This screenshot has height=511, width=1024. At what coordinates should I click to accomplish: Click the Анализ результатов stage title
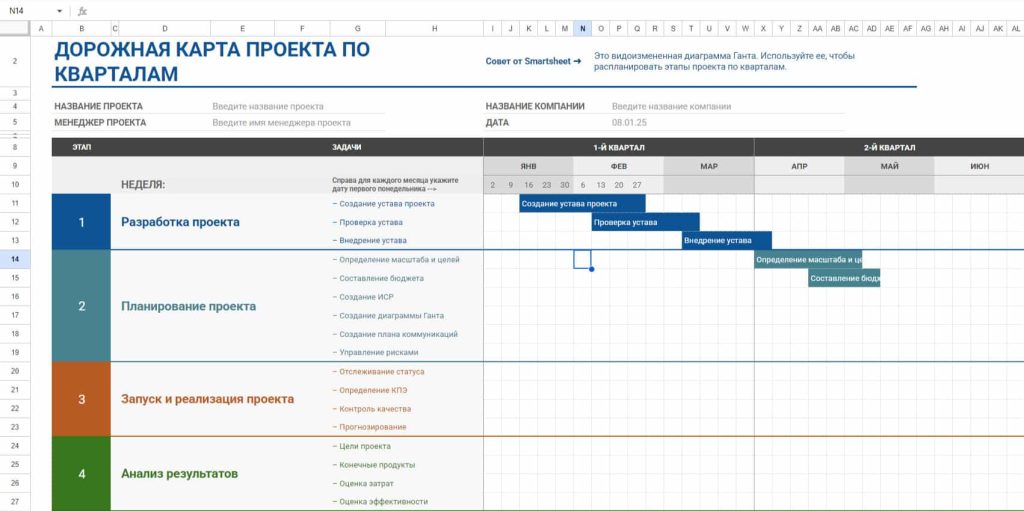[179, 473]
